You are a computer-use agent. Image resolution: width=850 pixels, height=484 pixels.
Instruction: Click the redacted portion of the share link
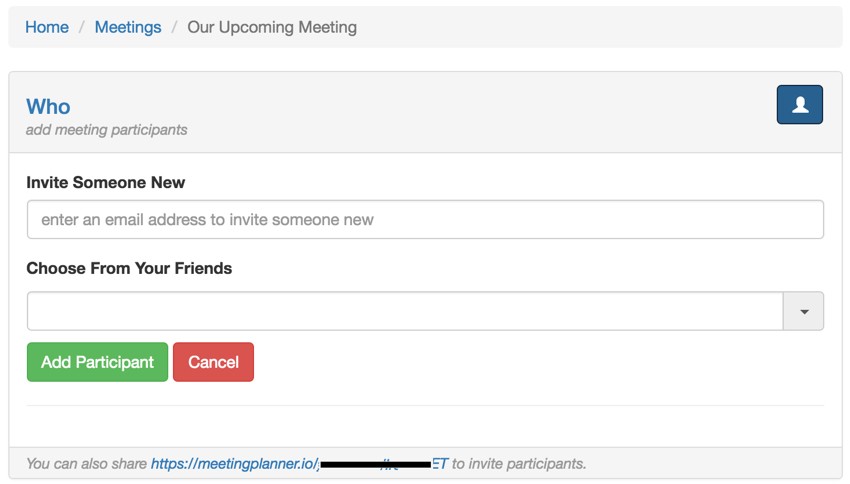pyautogui.click(x=376, y=464)
